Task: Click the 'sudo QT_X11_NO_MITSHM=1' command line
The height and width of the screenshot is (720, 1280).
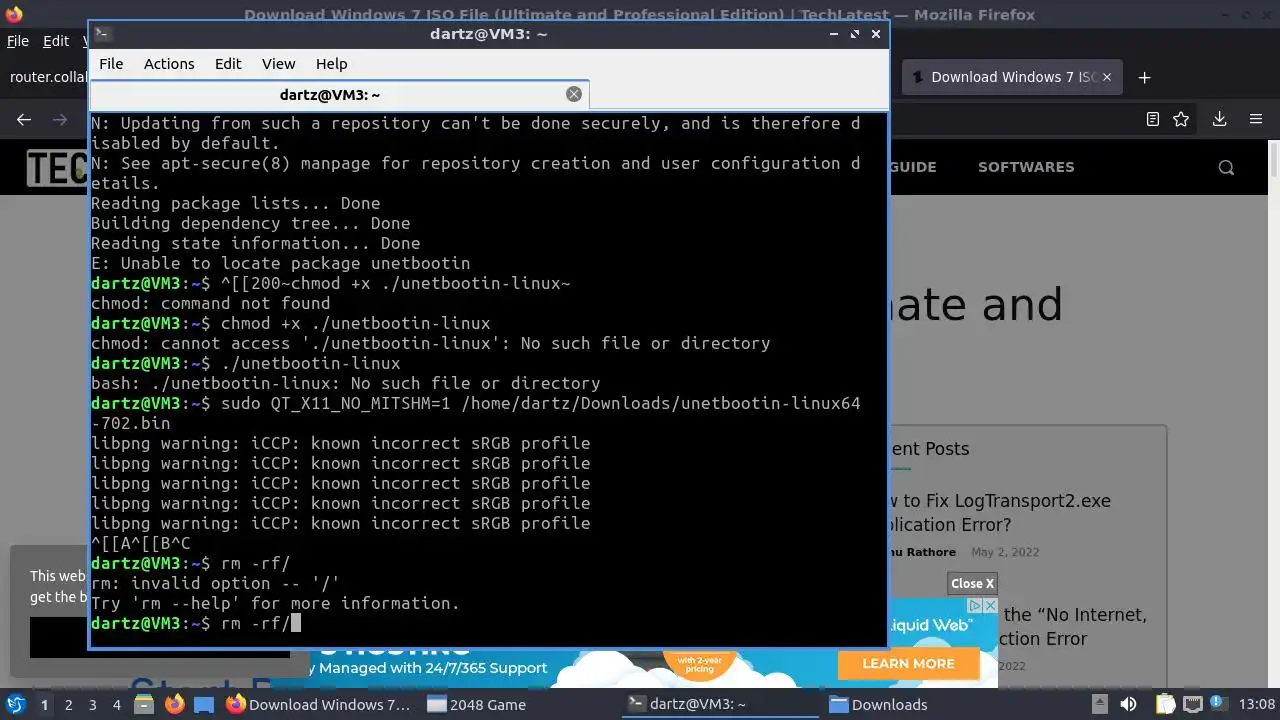Action: (475, 413)
